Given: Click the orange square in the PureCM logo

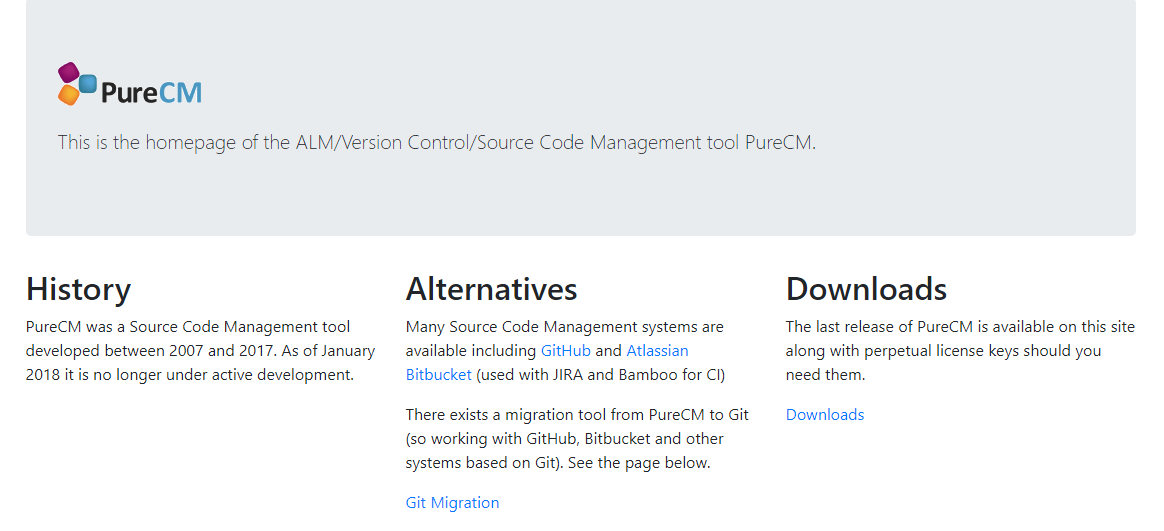Looking at the screenshot, I should pos(68,95).
